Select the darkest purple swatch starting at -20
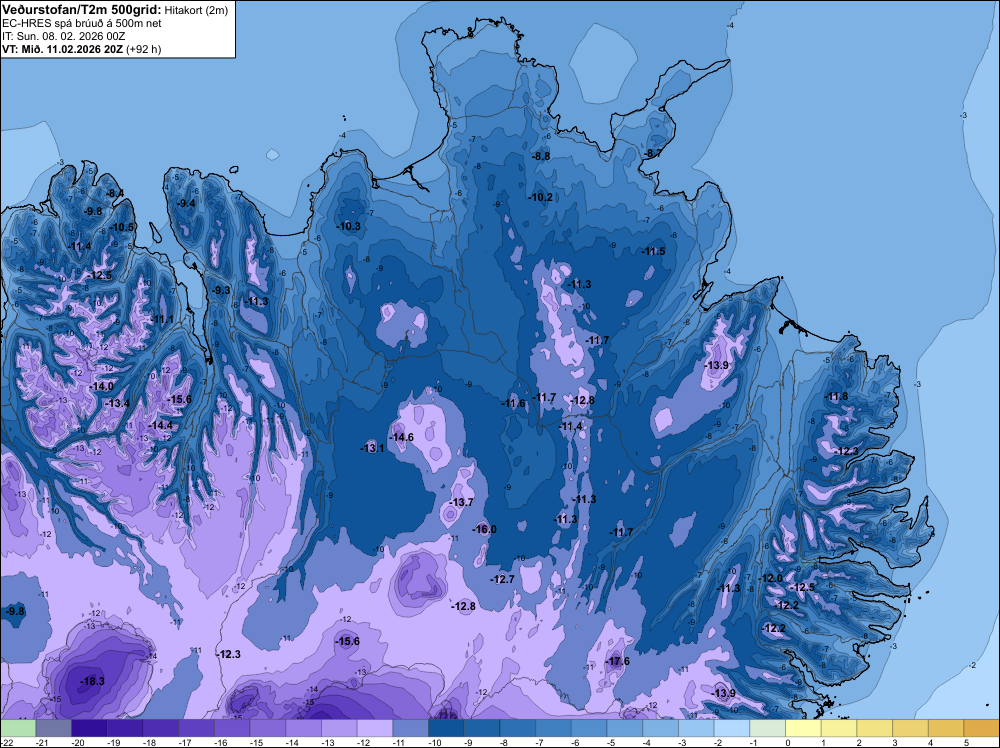This screenshot has width=1000, height=748. click(89, 728)
